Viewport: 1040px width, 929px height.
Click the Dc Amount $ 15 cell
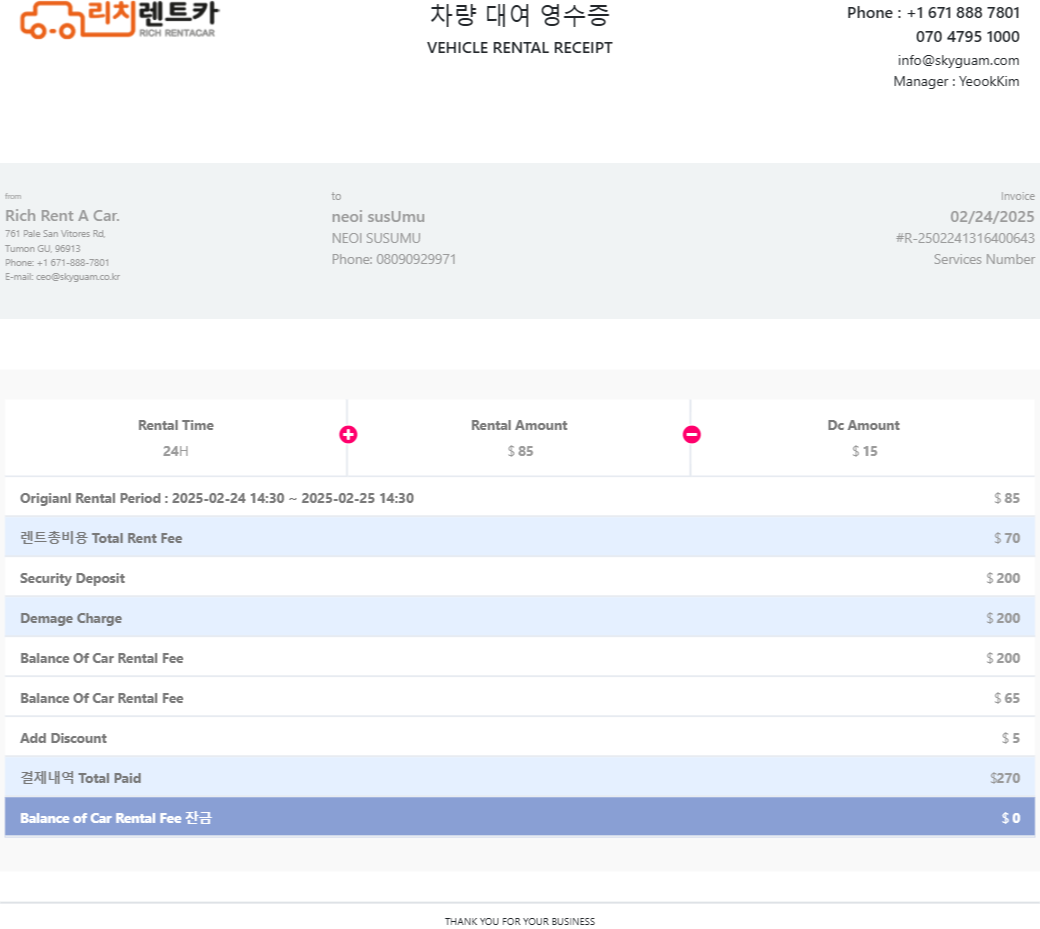point(864,438)
